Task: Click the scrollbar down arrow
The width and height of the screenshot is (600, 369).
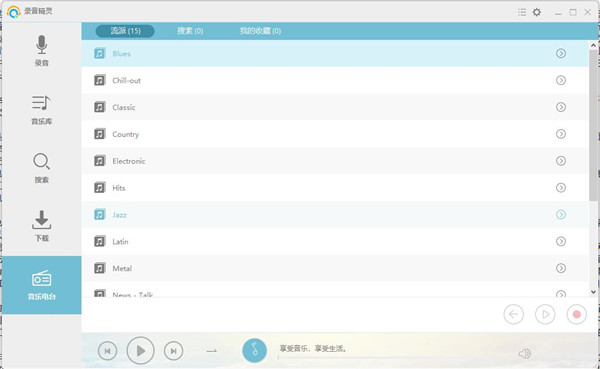Action: [x=593, y=292]
